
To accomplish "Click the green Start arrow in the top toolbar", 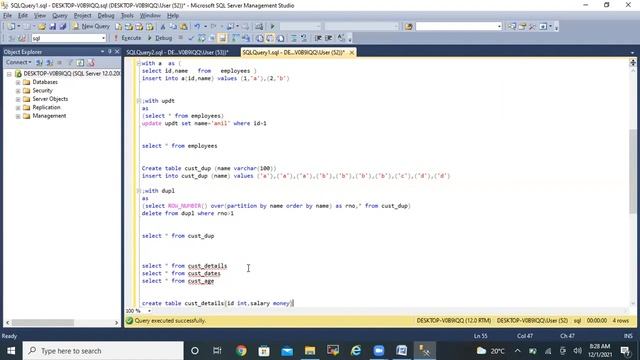I will click(273, 27).
